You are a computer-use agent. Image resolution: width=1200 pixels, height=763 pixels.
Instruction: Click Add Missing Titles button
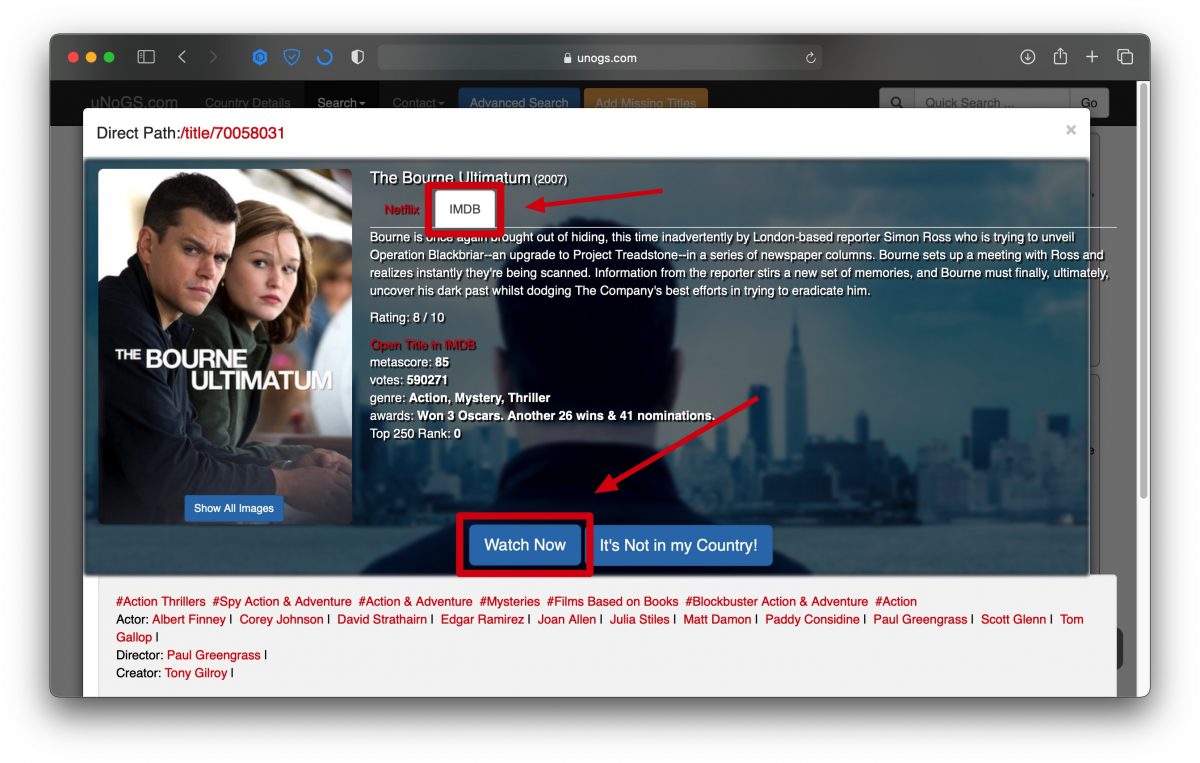[x=646, y=102]
